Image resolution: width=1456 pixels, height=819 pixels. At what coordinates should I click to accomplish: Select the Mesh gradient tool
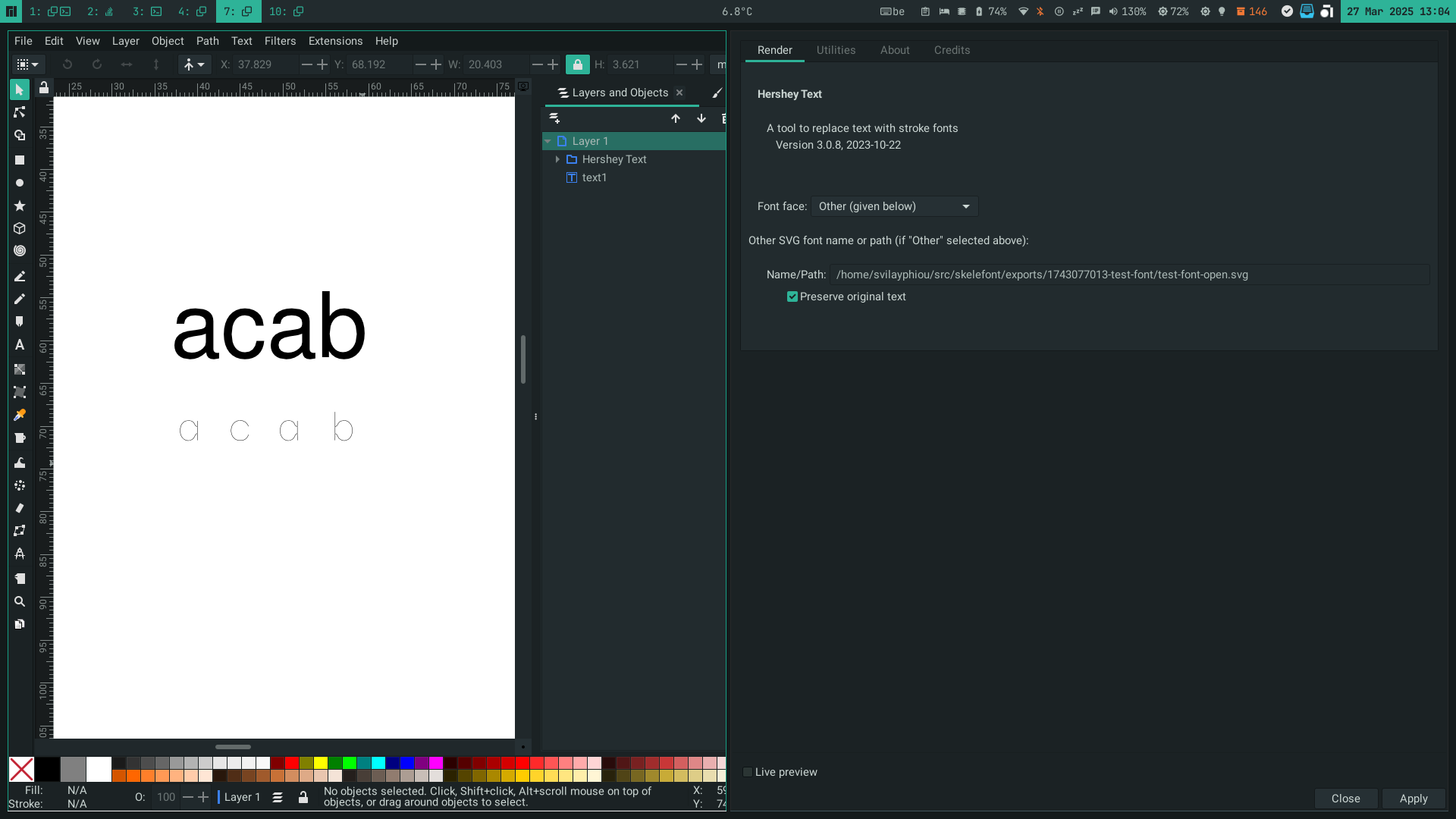(x=20, y=392)
